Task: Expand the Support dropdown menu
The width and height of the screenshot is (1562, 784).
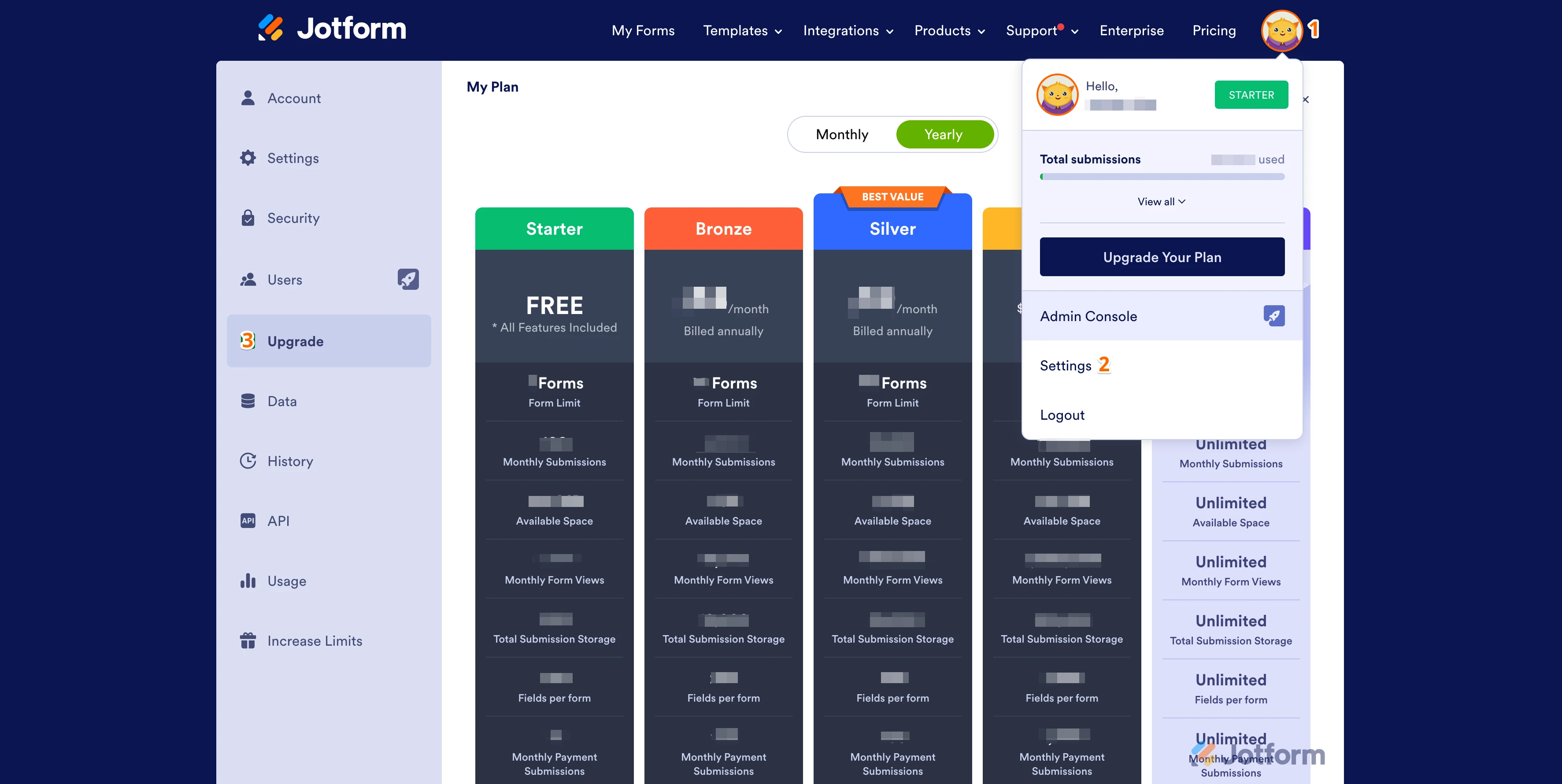Action: (1042, 30)
